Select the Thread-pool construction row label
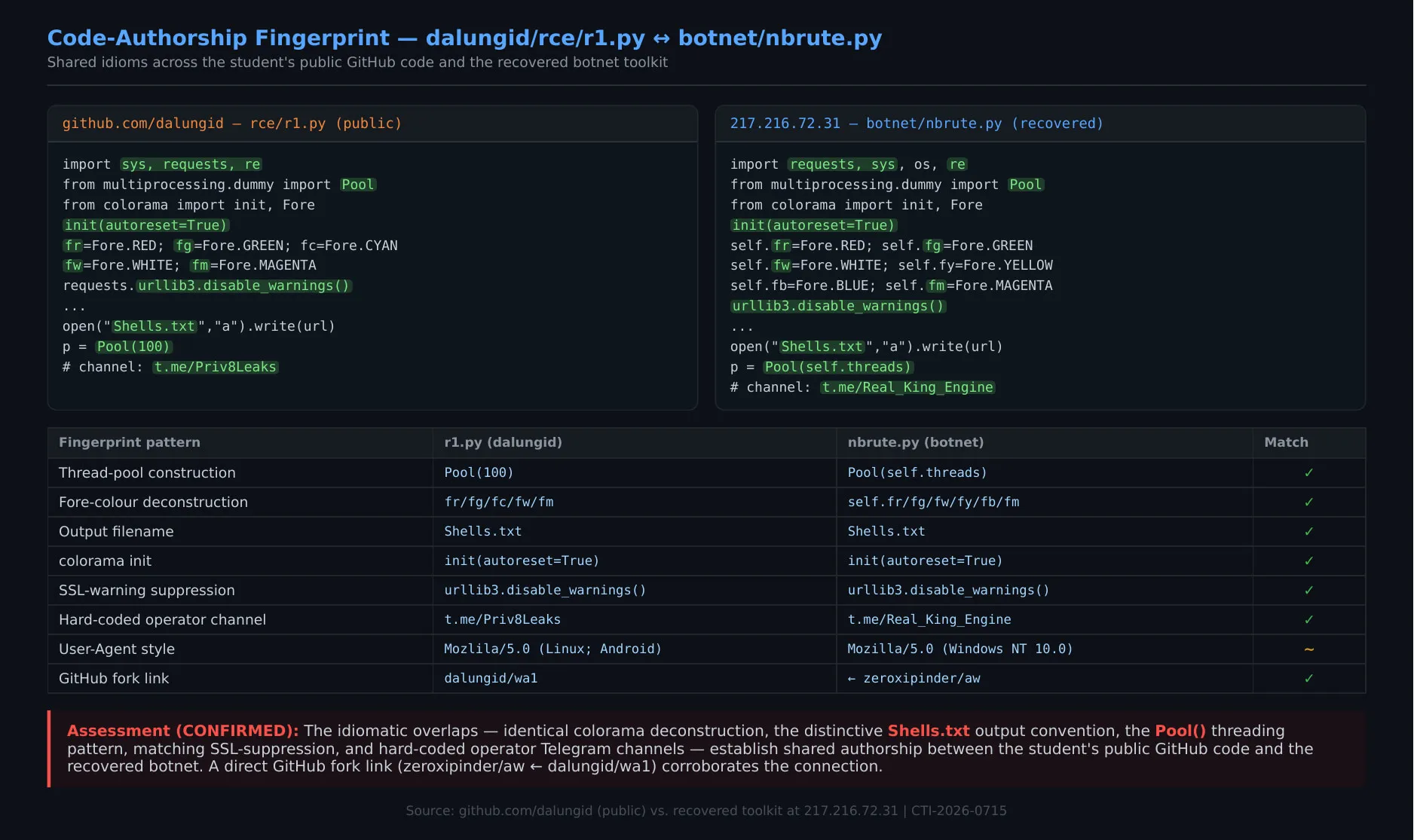 147,473
